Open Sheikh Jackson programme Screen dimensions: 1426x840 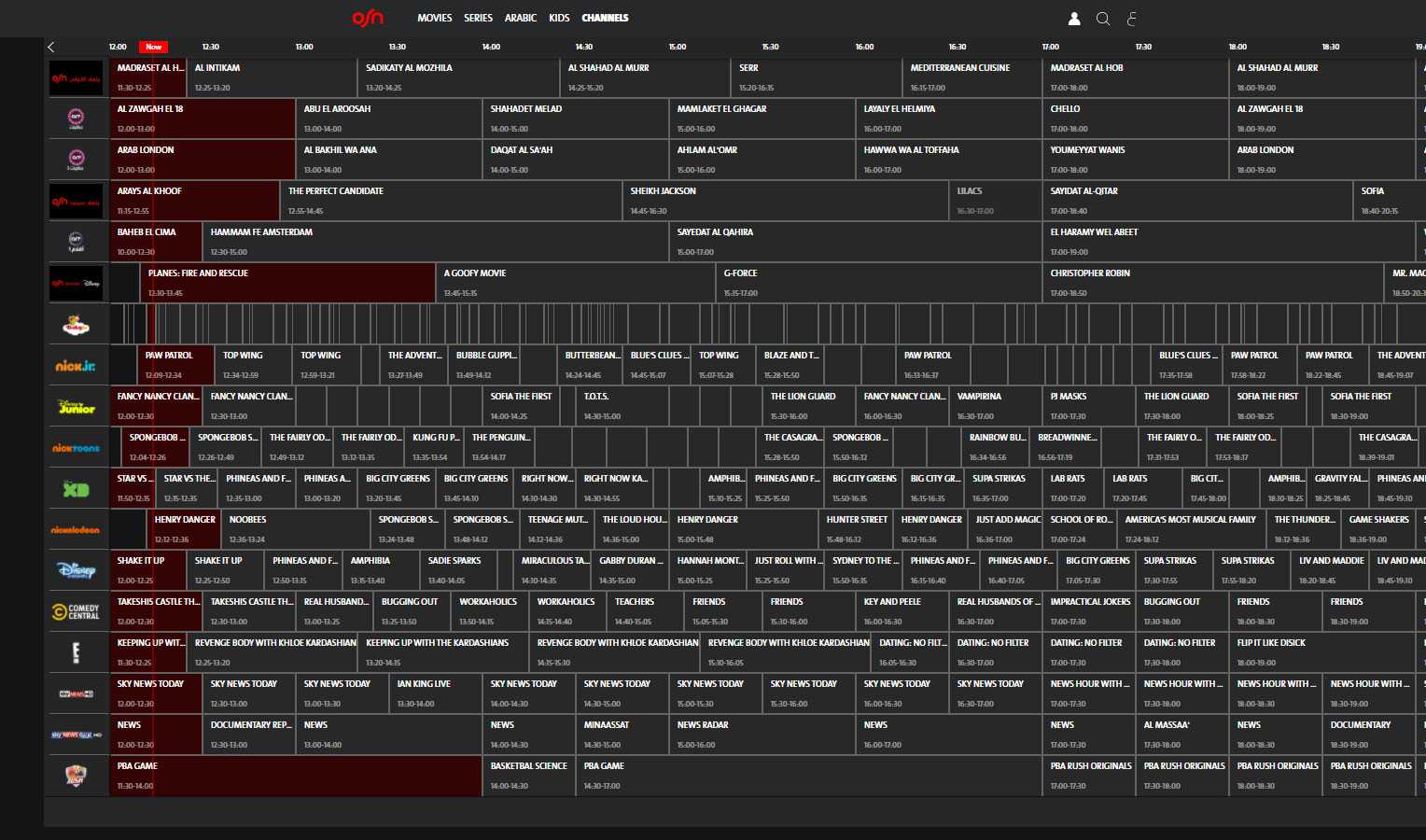point(786,202)
